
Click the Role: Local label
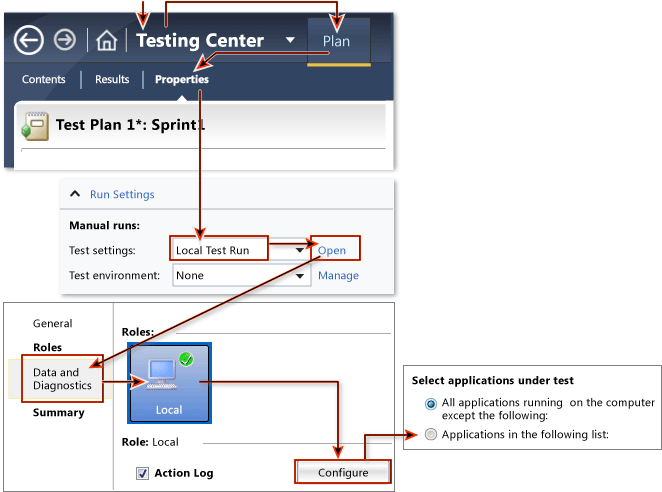150,442
